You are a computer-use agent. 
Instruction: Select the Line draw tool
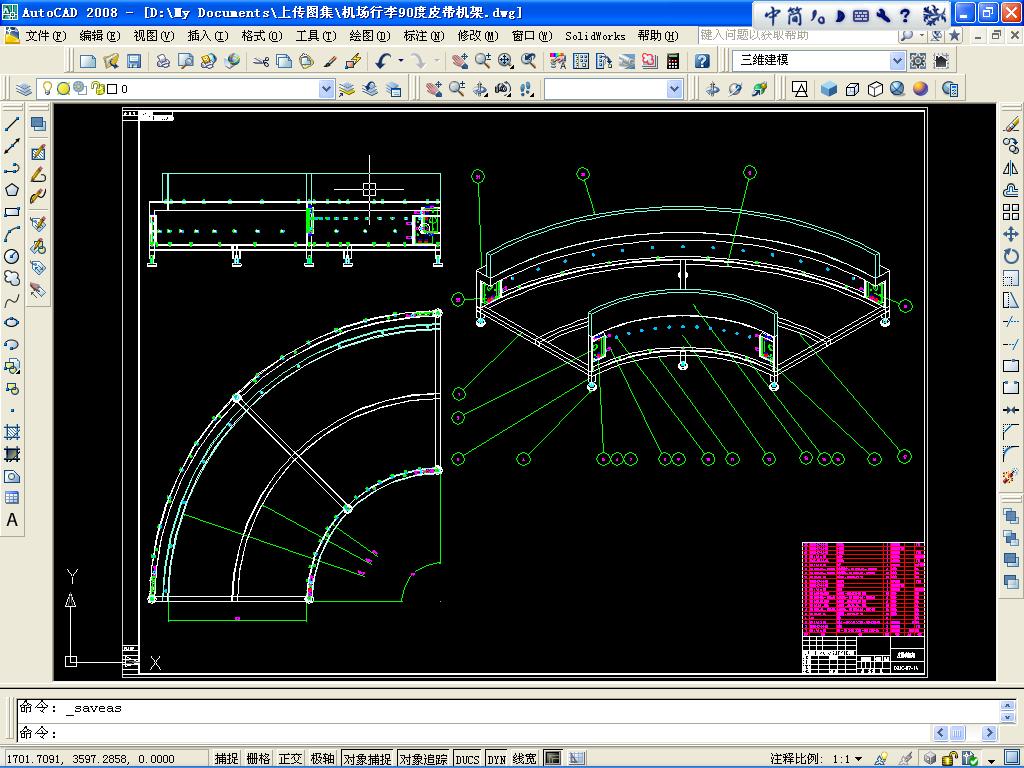click(12, 124)
